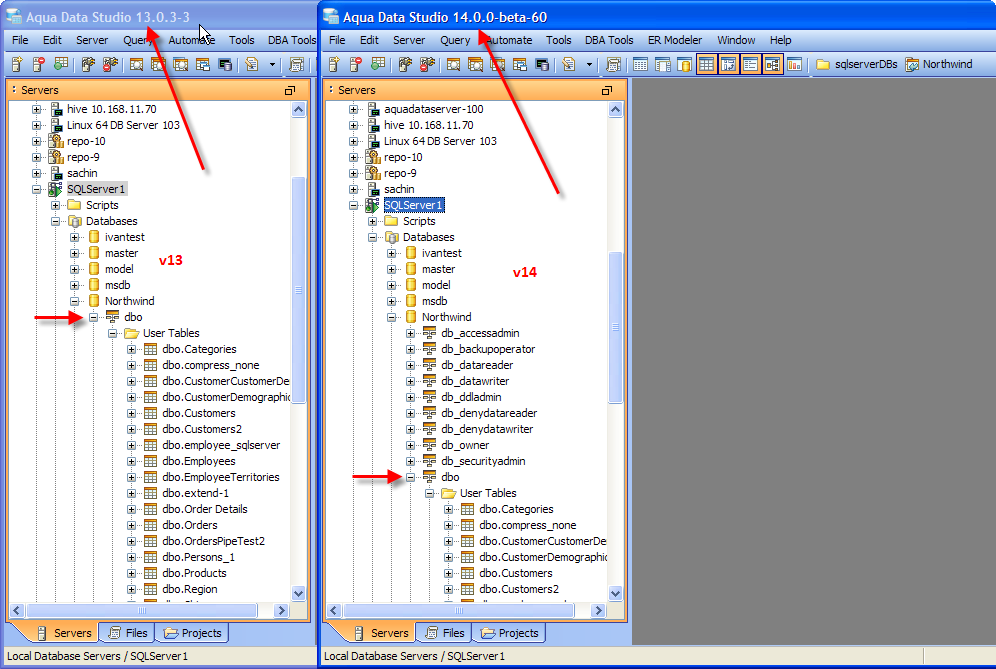Select db_securityadmin in v14 tree
This screenshot has width=996, height=669.
pyautogui.click(x=483, y=461)
